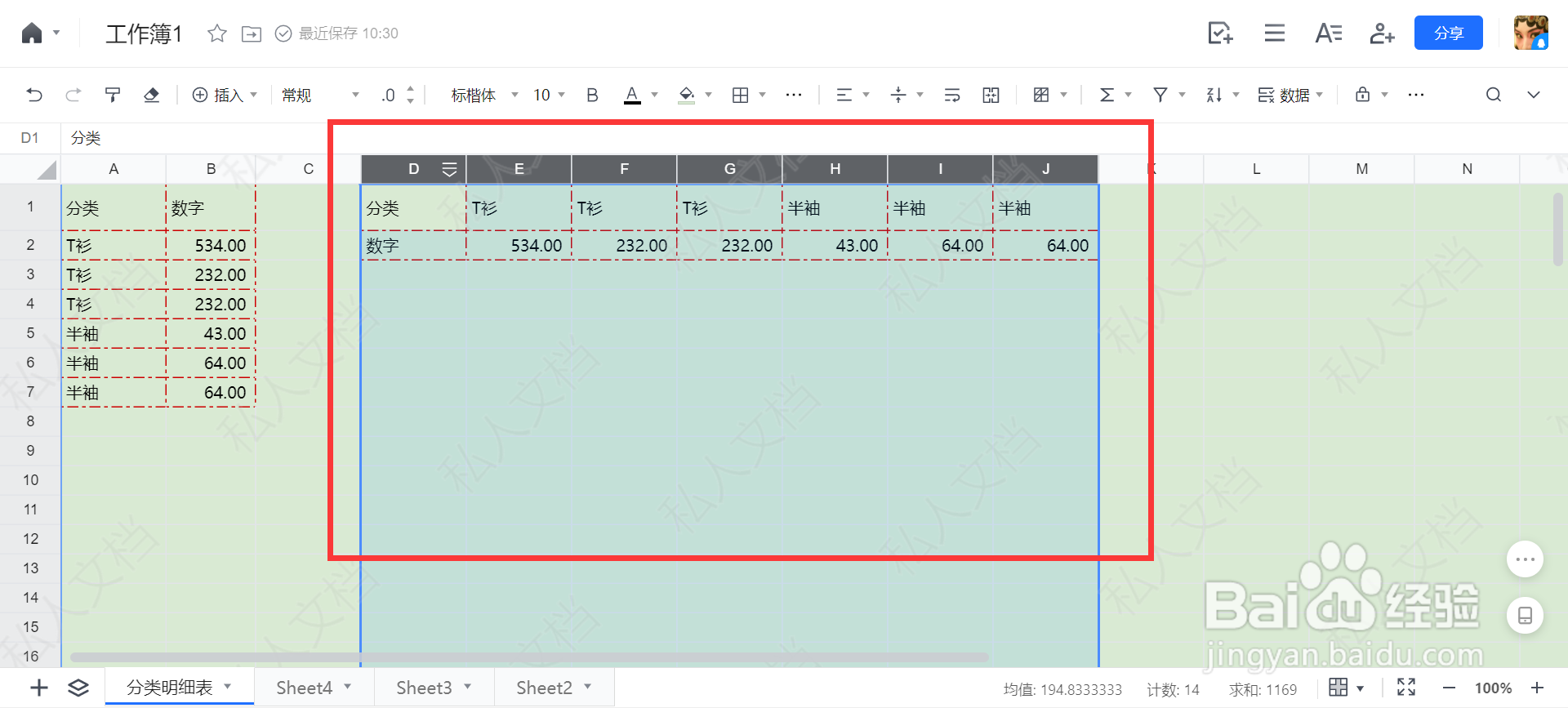Star the workbook as favorite
The height and width of the screenshot is (708, 1568).
tap(216, 33)
